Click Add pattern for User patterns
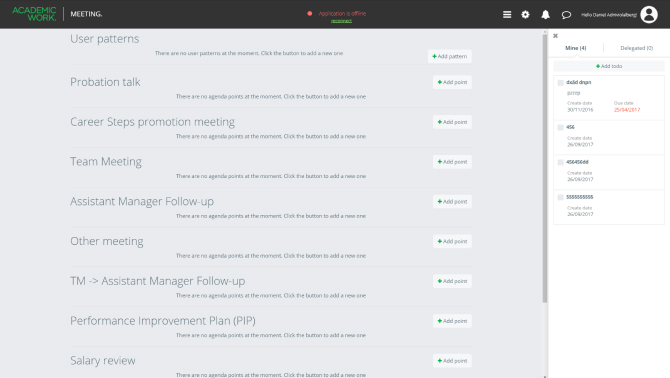This screenshot has width=670, height=378. [x=450, y=56]
